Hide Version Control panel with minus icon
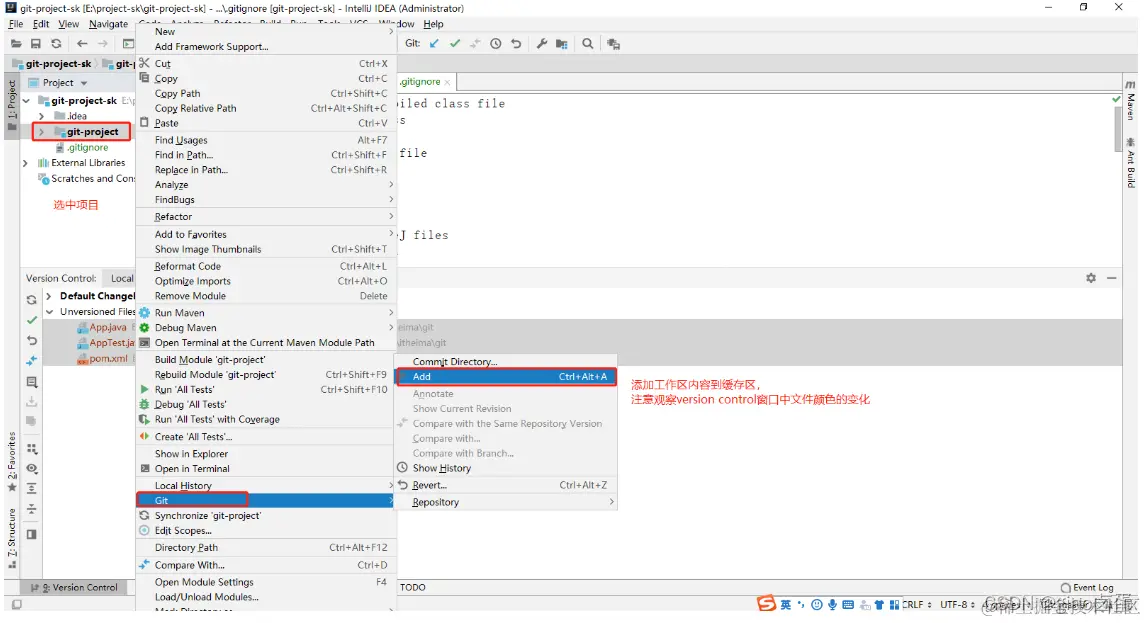This screenshot has height=623, width=1147. pyautogui.click(x=1111, y=278)
